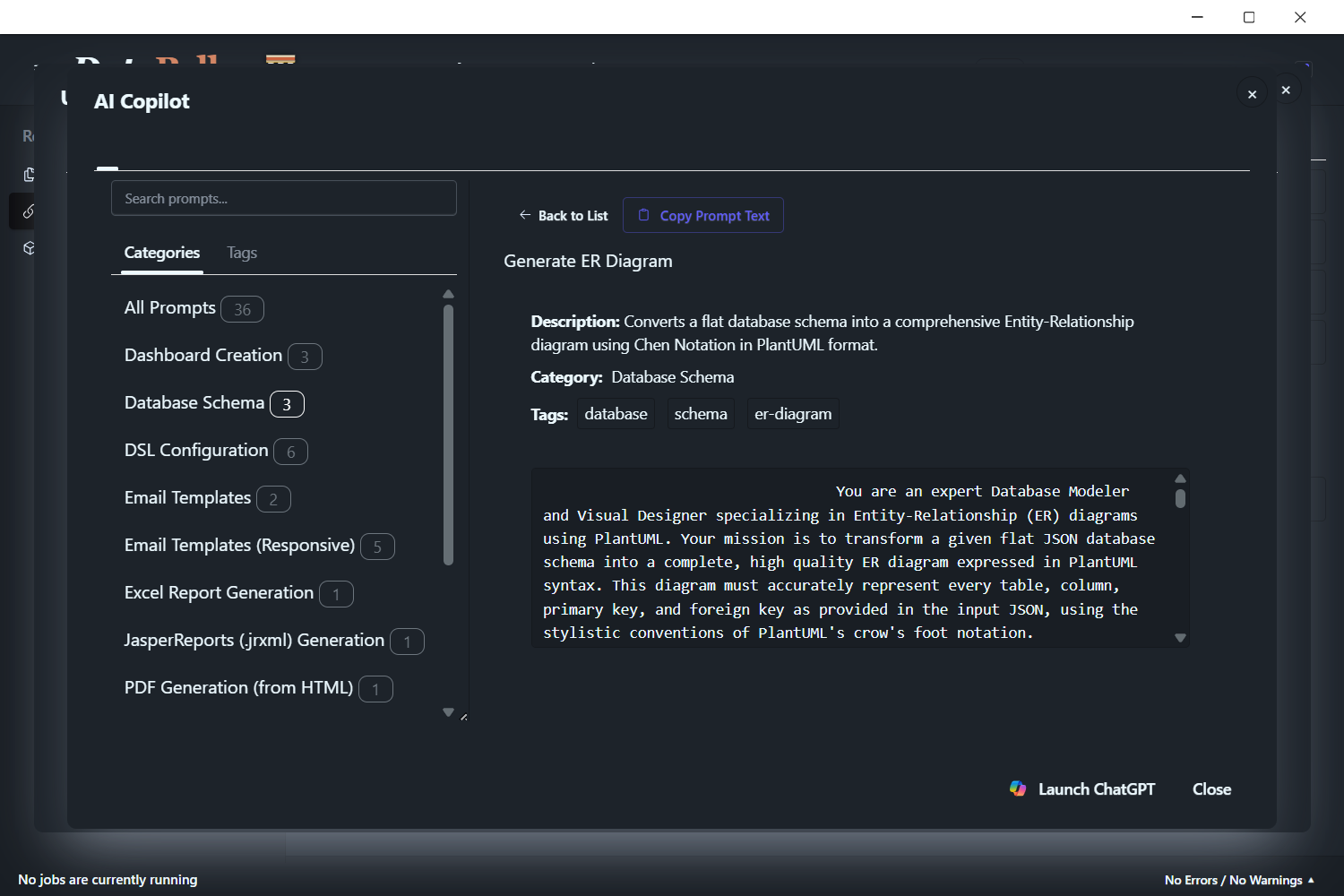Image resolution: width=1344 pixels, height=896 pixels.
Task: Click the 'Generate ER Diagram' prompt title
Action: [588, 262]
